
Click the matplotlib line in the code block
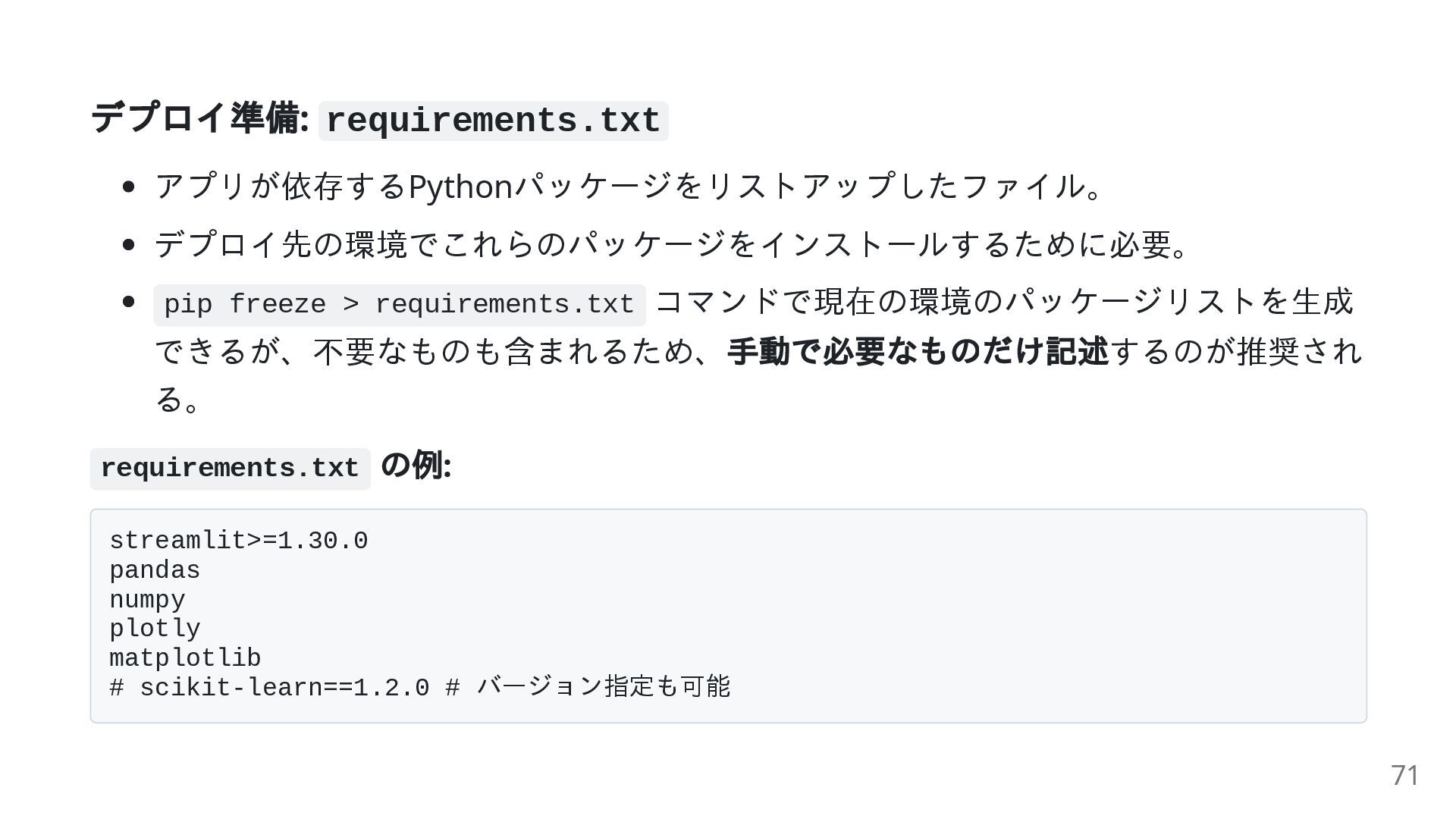[185, 658]
